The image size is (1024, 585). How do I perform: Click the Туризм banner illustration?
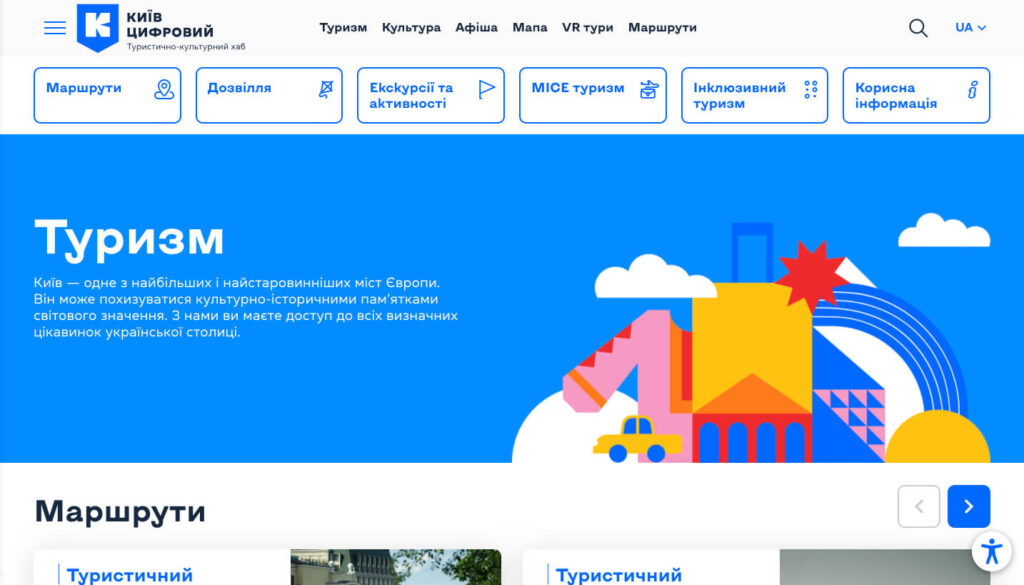click(x=750, y=350)
